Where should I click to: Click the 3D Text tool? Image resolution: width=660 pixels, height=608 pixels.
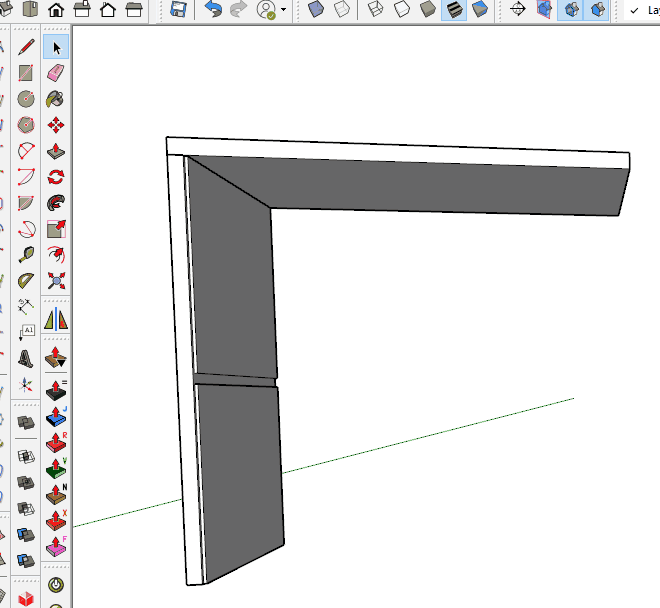click(26, 359)
